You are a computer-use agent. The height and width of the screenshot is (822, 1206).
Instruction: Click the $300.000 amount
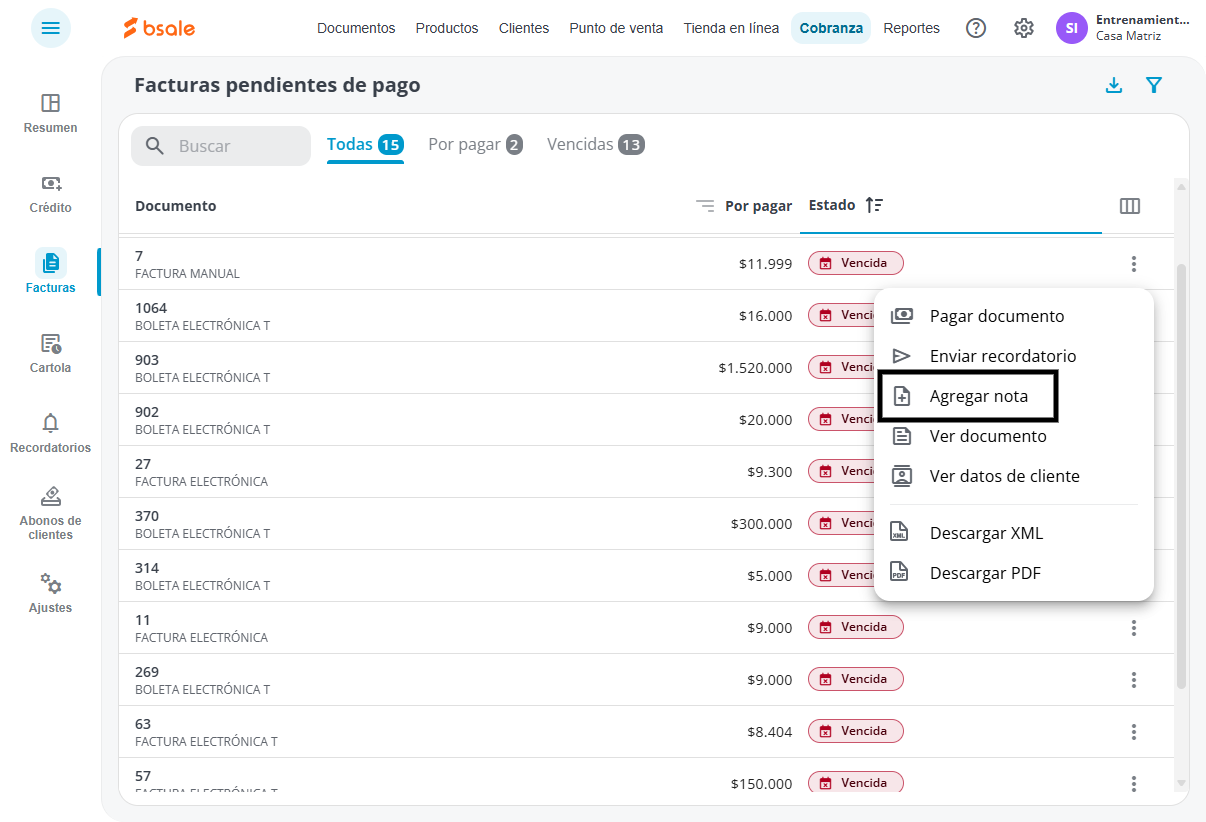click(x=761, y=524)
